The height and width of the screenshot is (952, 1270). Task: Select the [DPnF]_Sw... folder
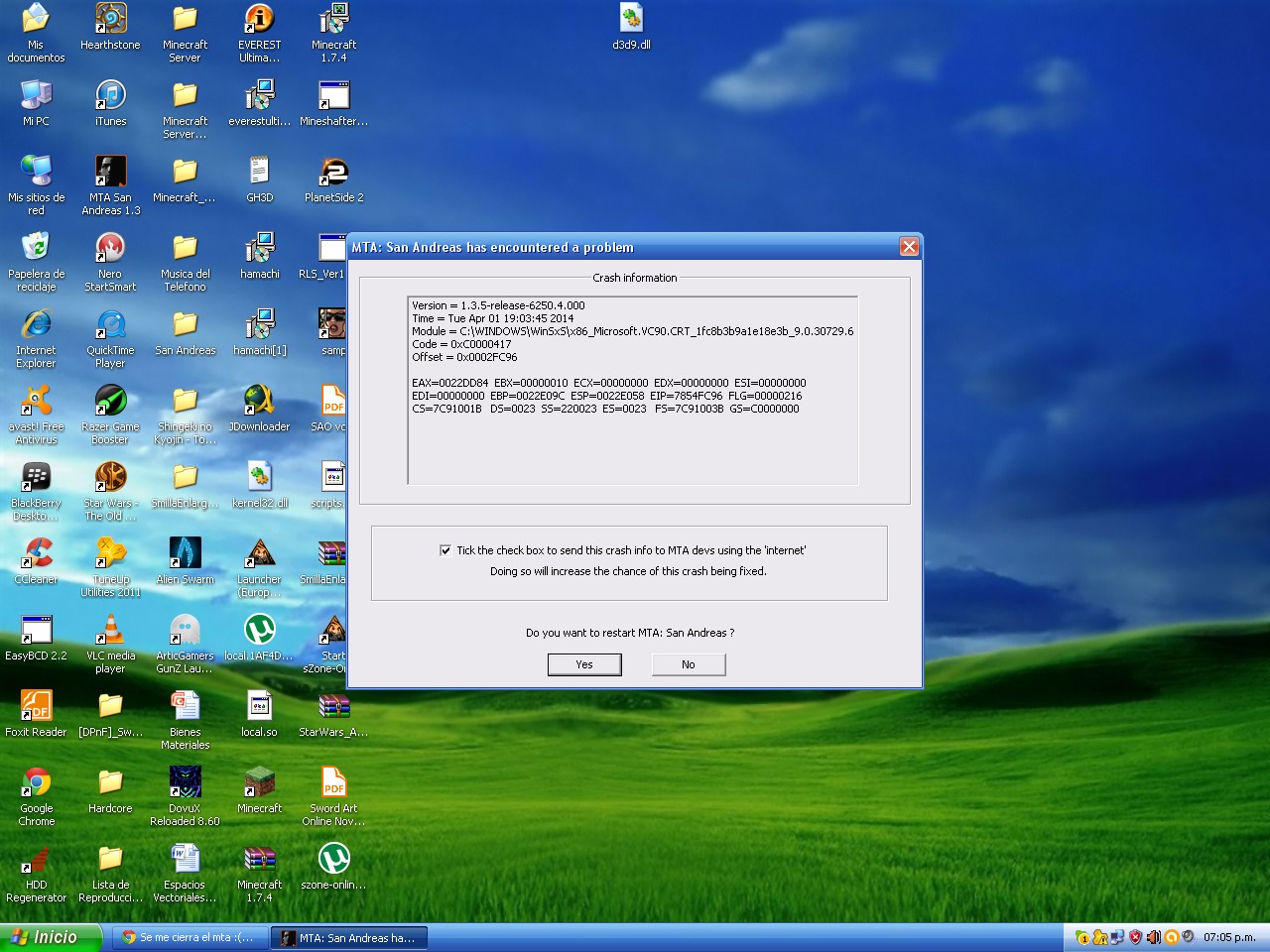(110, 714)
